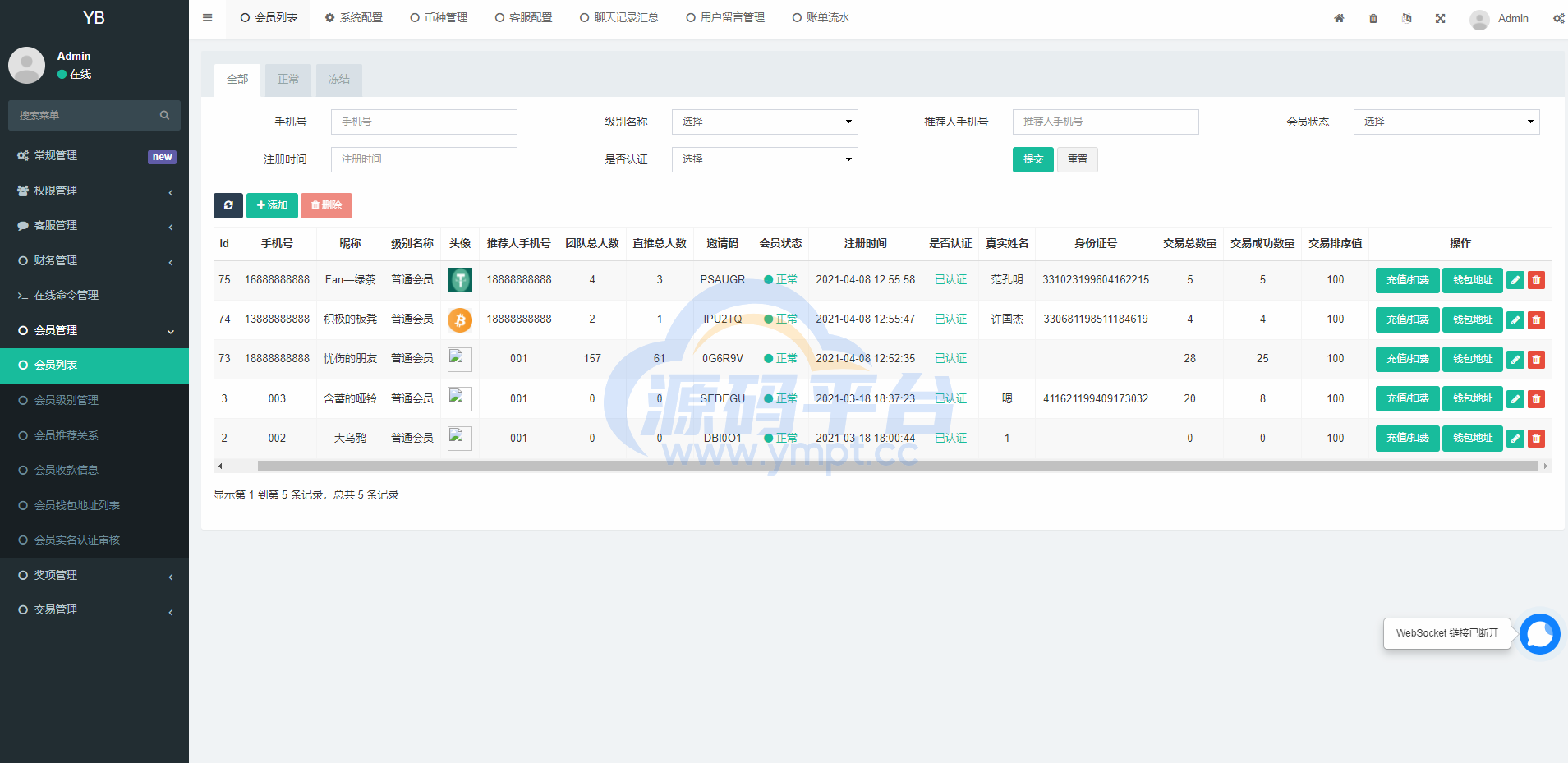Click the search icon in sidebar menu search
The height and width of the screenshot is (763, 1568).
164,115
